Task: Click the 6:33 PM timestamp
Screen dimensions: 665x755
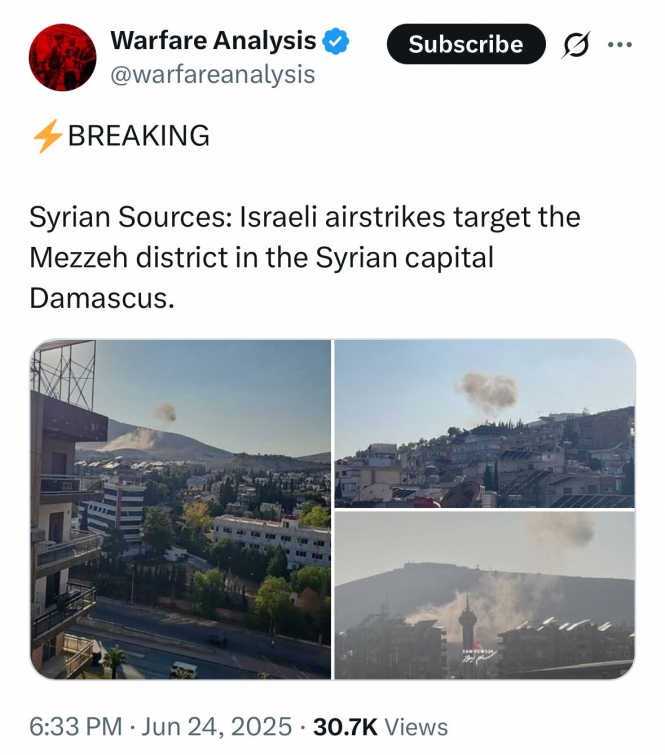Action: pos(77,727)
